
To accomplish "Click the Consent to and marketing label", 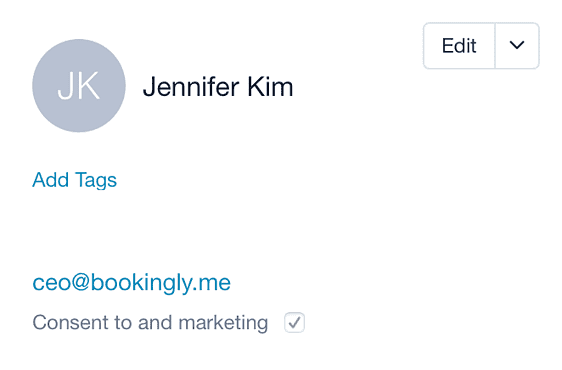I will (150, 322).
